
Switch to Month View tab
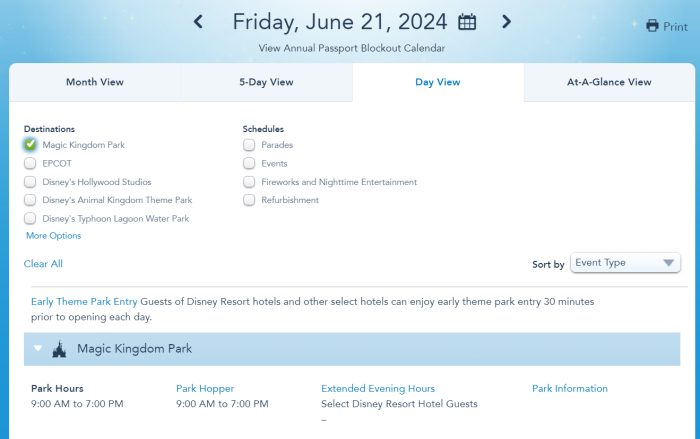click(x=95, y=82)
